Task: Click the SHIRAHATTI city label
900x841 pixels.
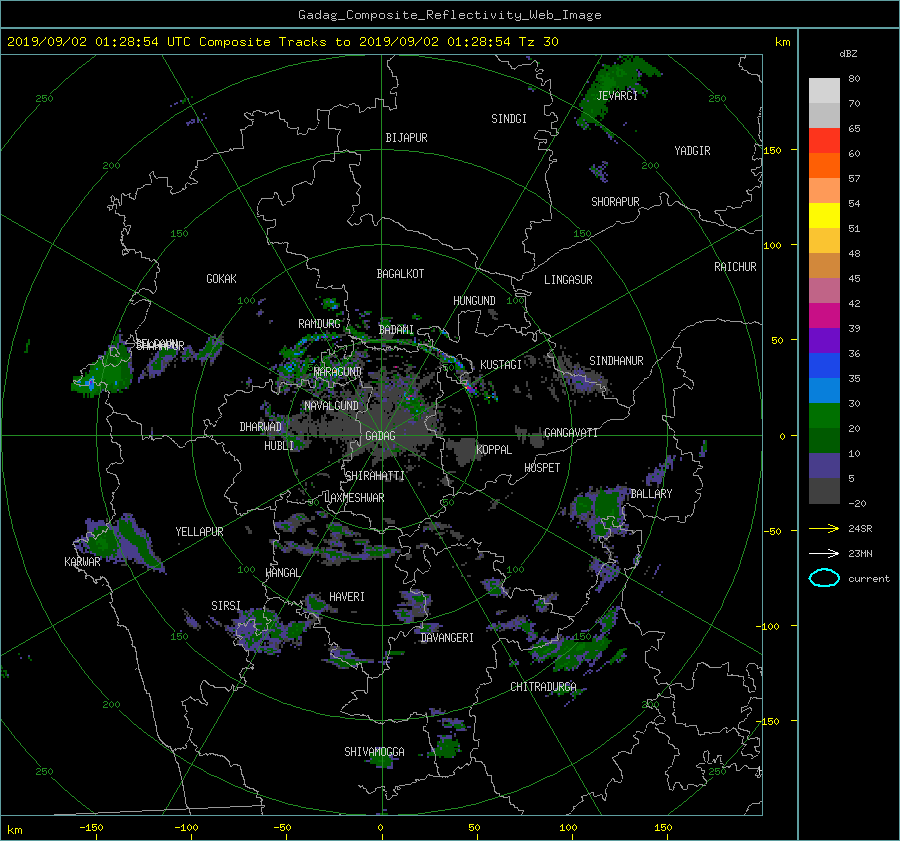Action: 375,476
